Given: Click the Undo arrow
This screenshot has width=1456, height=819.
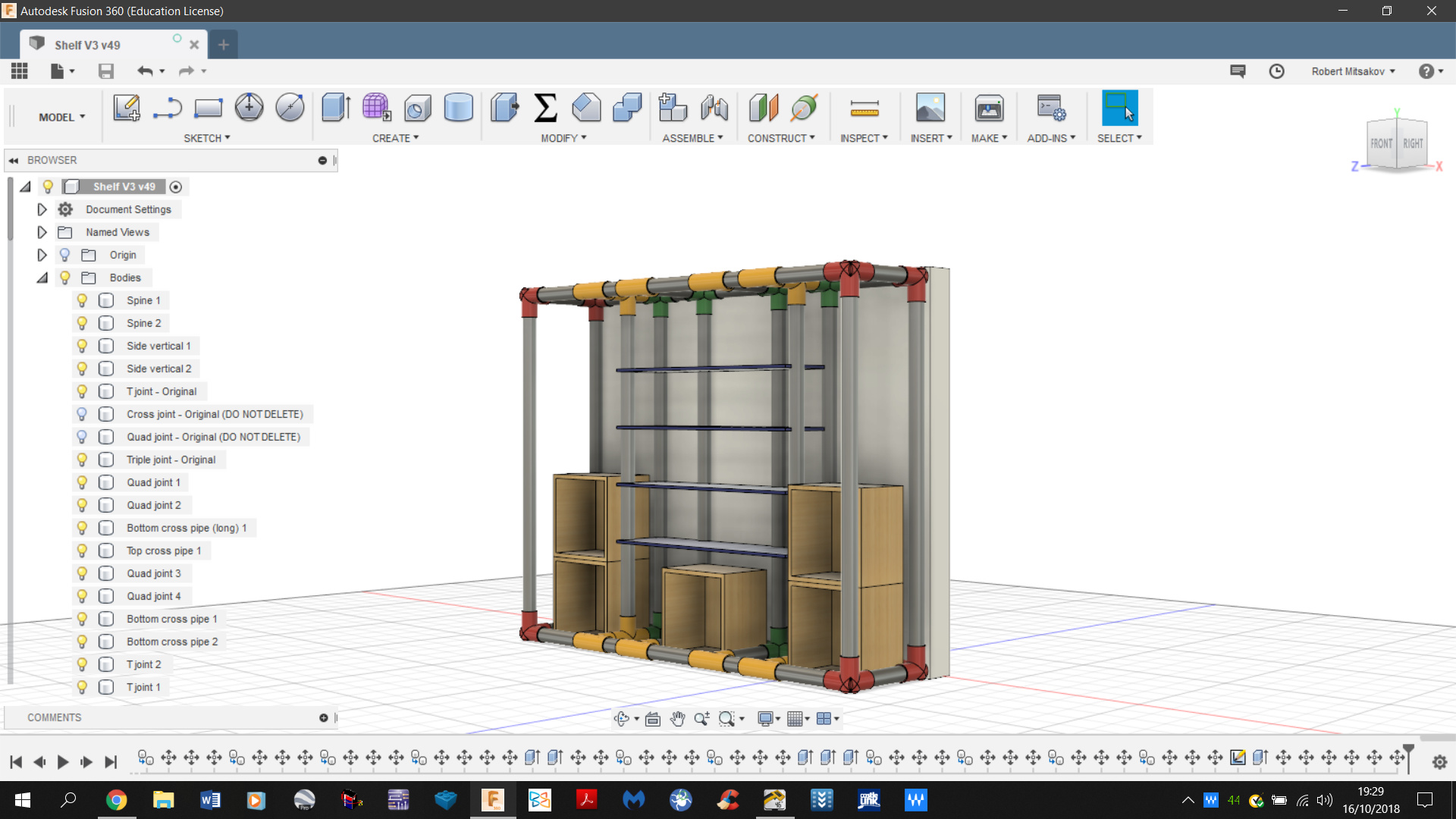Looking at the screenshot, I should (145, 71).
